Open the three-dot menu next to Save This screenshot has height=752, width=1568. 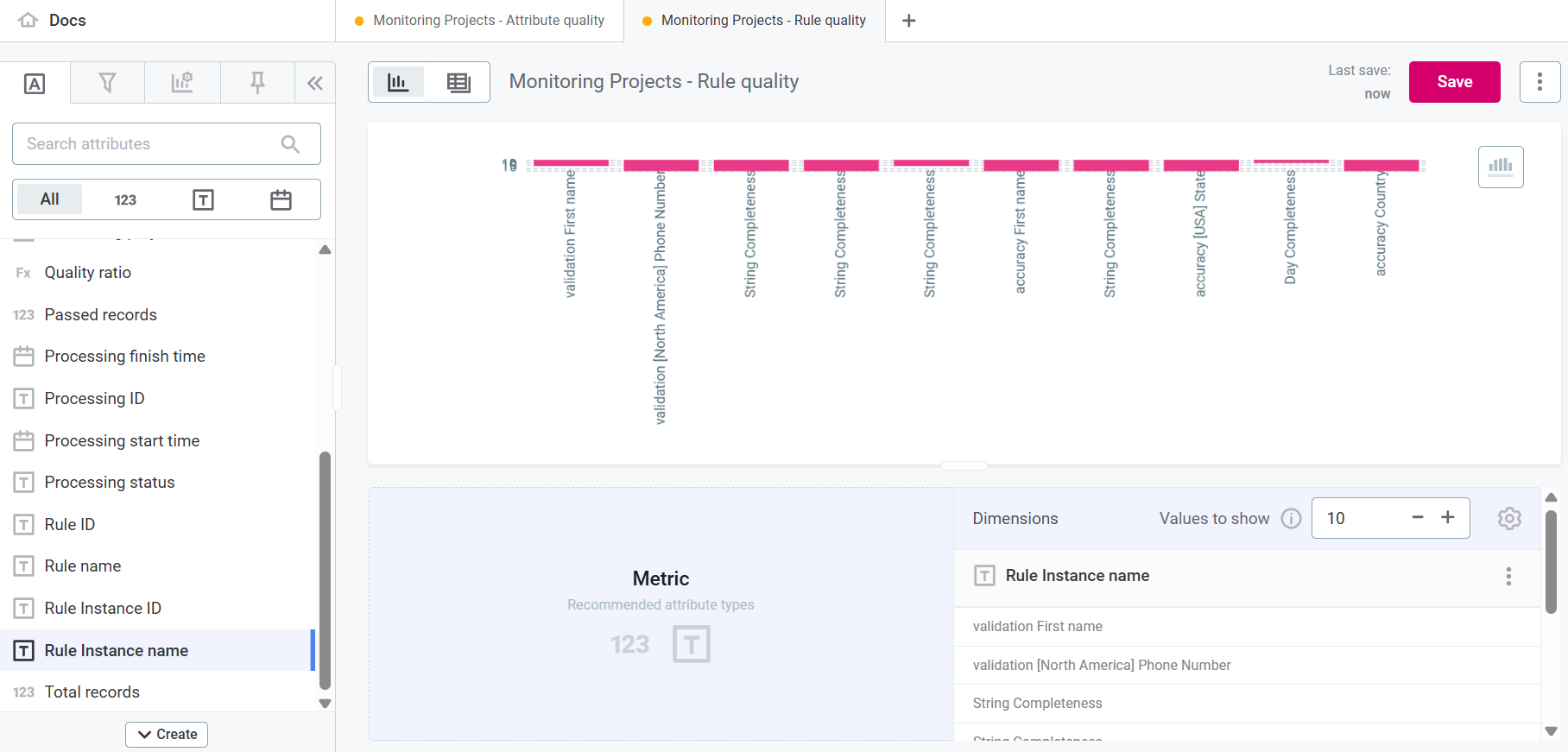point(1539,82)
